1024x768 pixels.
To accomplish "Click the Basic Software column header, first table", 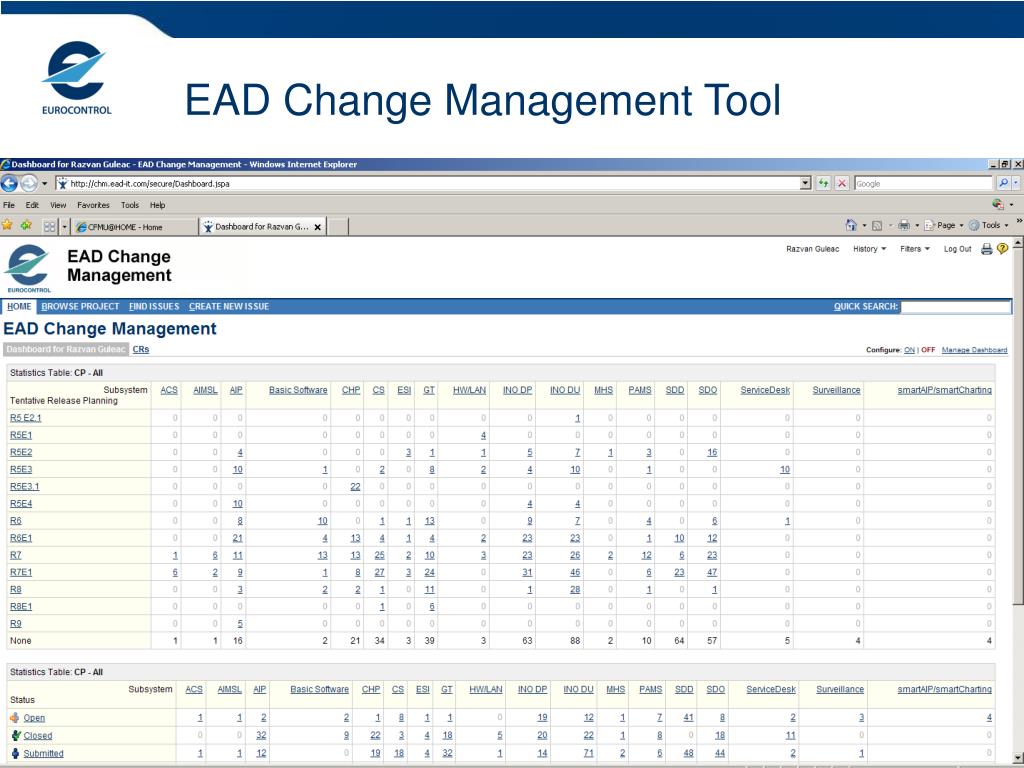I will (298, 390).
